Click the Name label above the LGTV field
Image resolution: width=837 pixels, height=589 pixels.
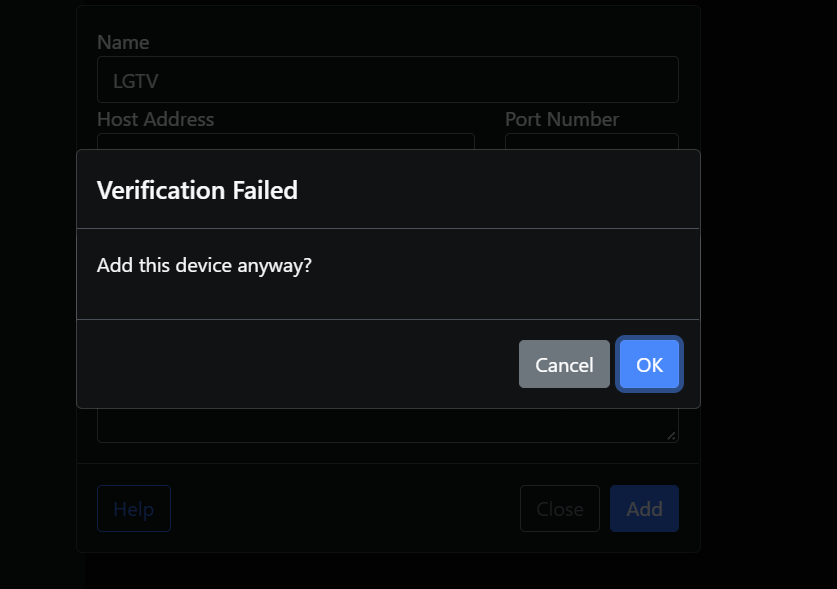[122, 42]
